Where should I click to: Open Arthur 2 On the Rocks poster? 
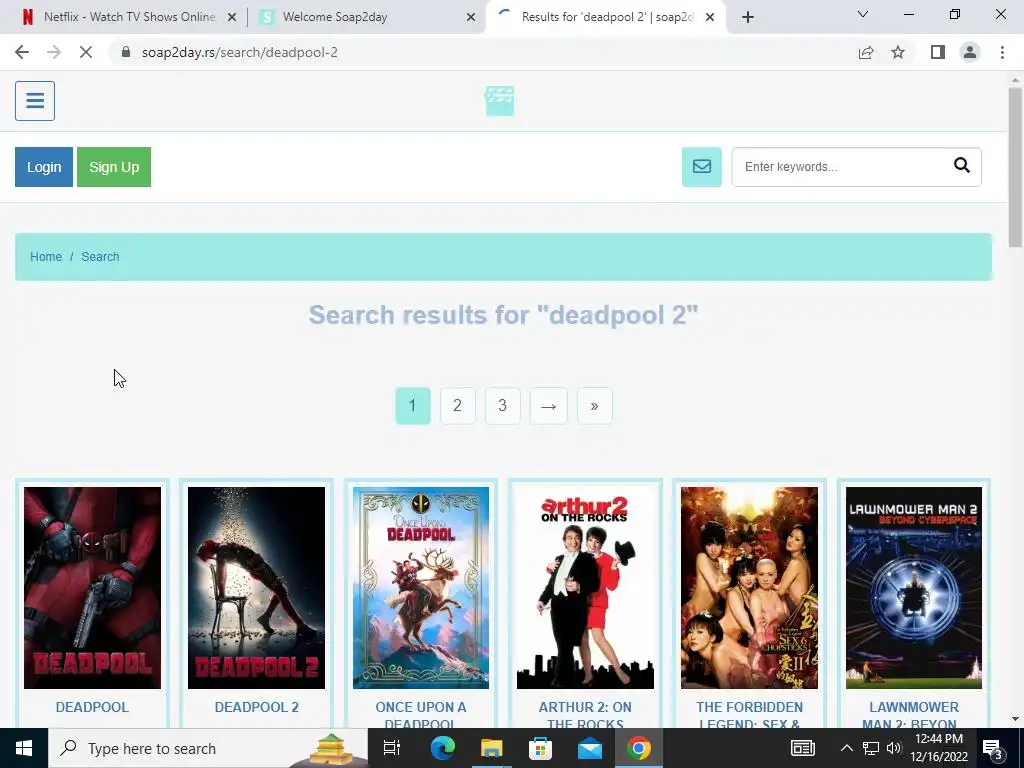click(x=585, y=588)
